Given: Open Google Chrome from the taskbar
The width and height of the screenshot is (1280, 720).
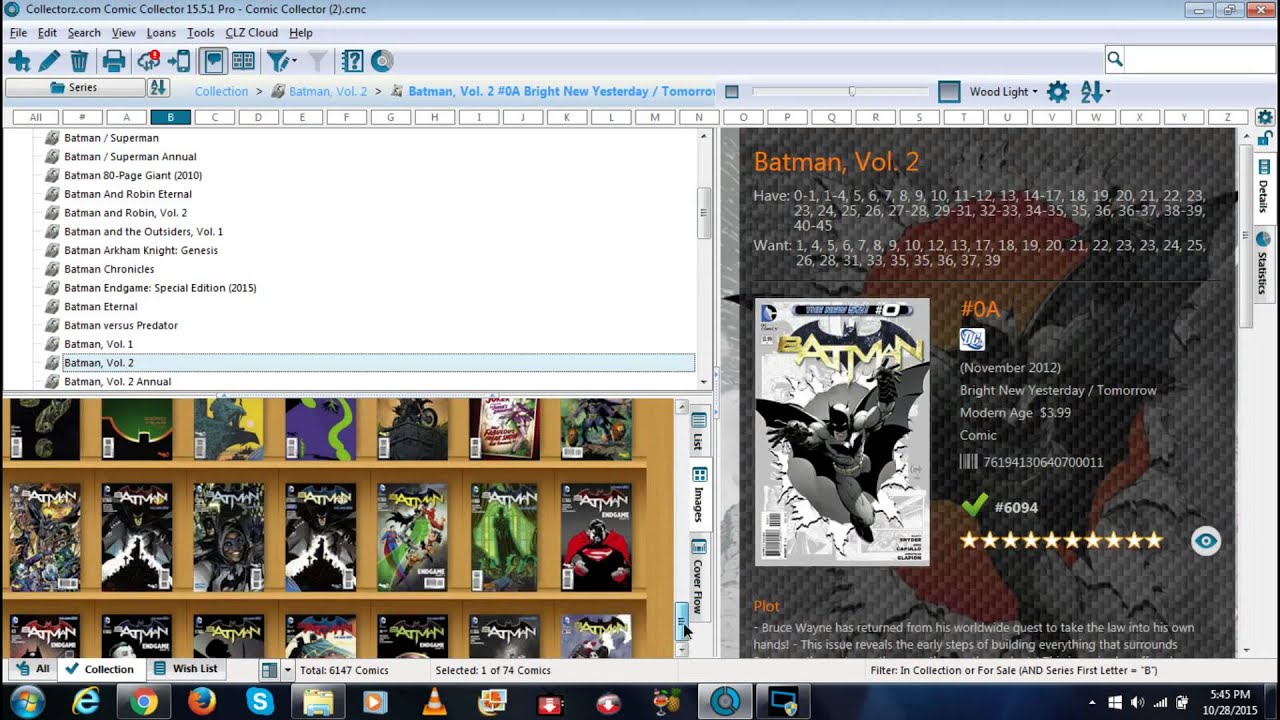Looking at the screenshot, I should (x=144, y=703).
